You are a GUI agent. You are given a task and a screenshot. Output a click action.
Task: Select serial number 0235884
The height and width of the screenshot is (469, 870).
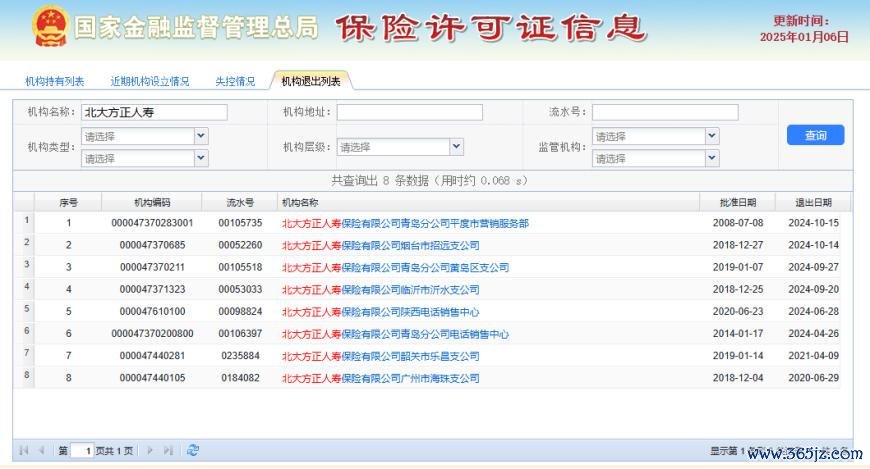point(240,356)
